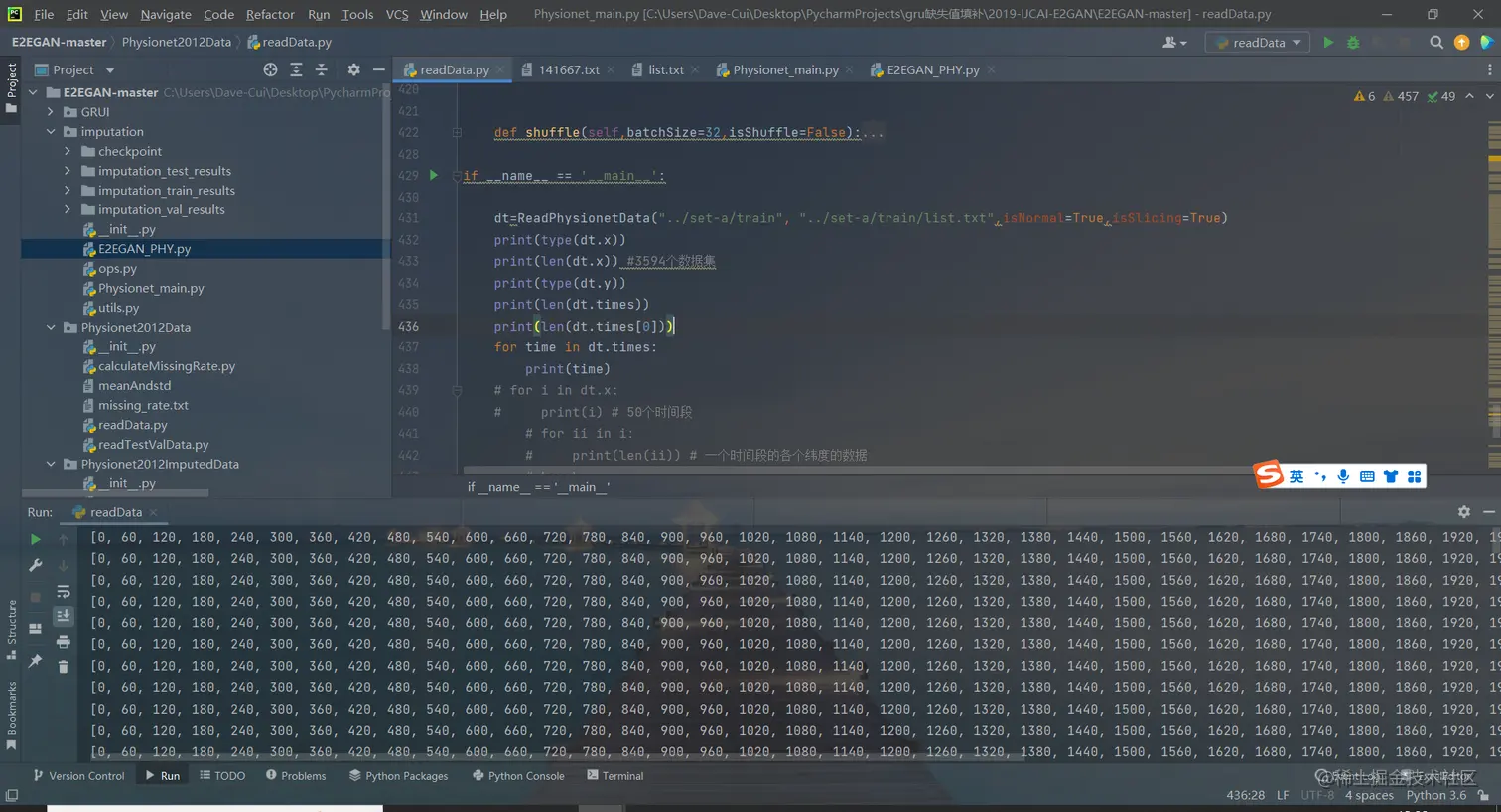Image resolution: width=1501 pixels, height=812 pixels.
Task: Open the Problems tool window button
Action: coord(296,776)
